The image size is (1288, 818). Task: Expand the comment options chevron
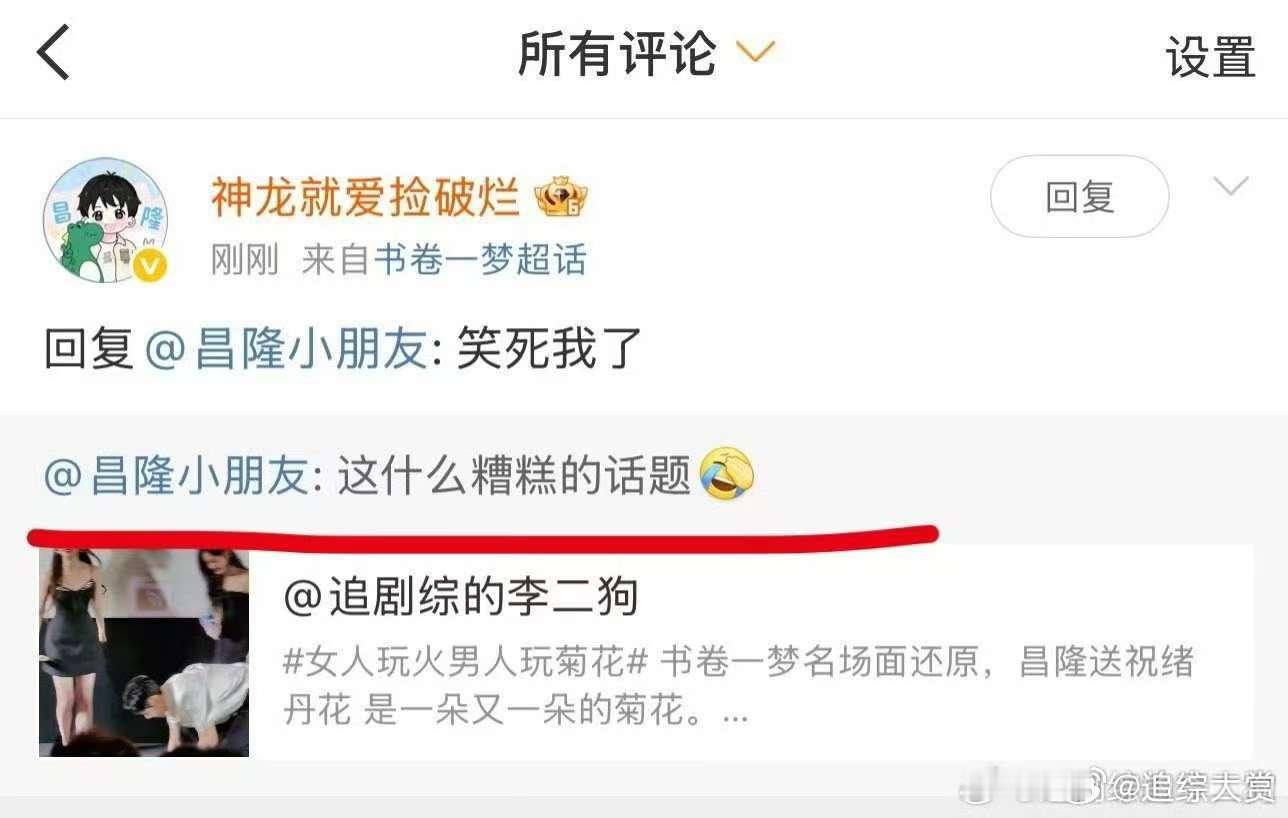(1230, 186)
